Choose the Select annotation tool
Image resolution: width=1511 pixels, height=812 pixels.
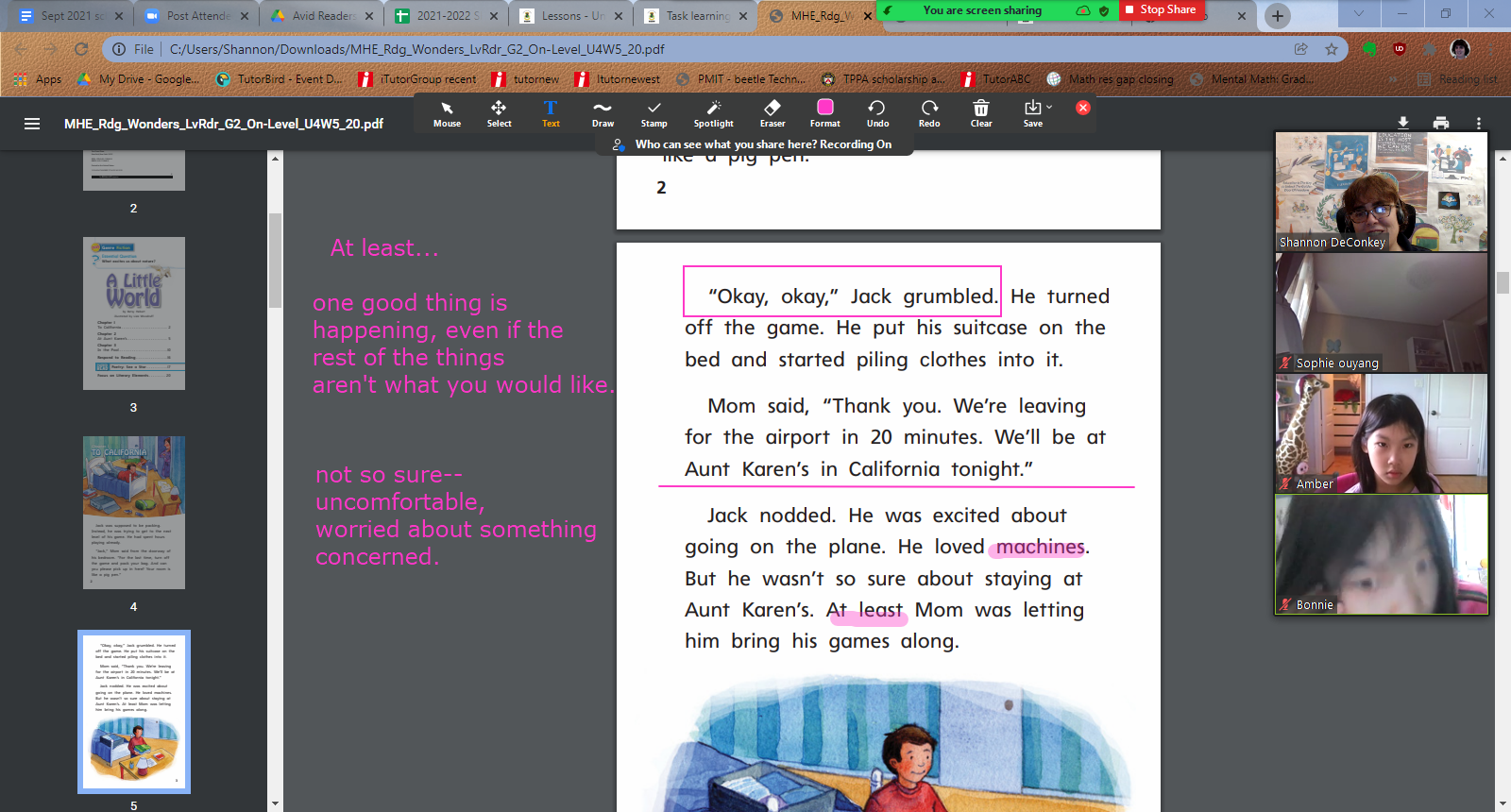[x=499, y=113]
